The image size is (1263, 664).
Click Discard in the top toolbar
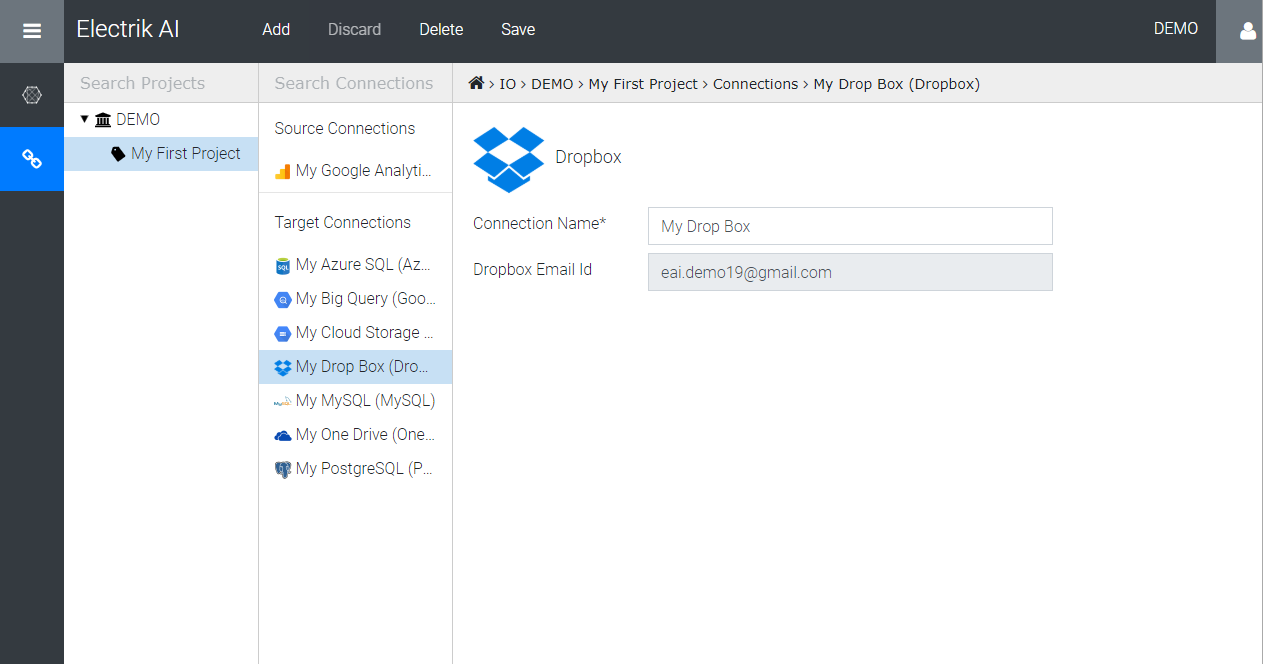pos(354,29)
